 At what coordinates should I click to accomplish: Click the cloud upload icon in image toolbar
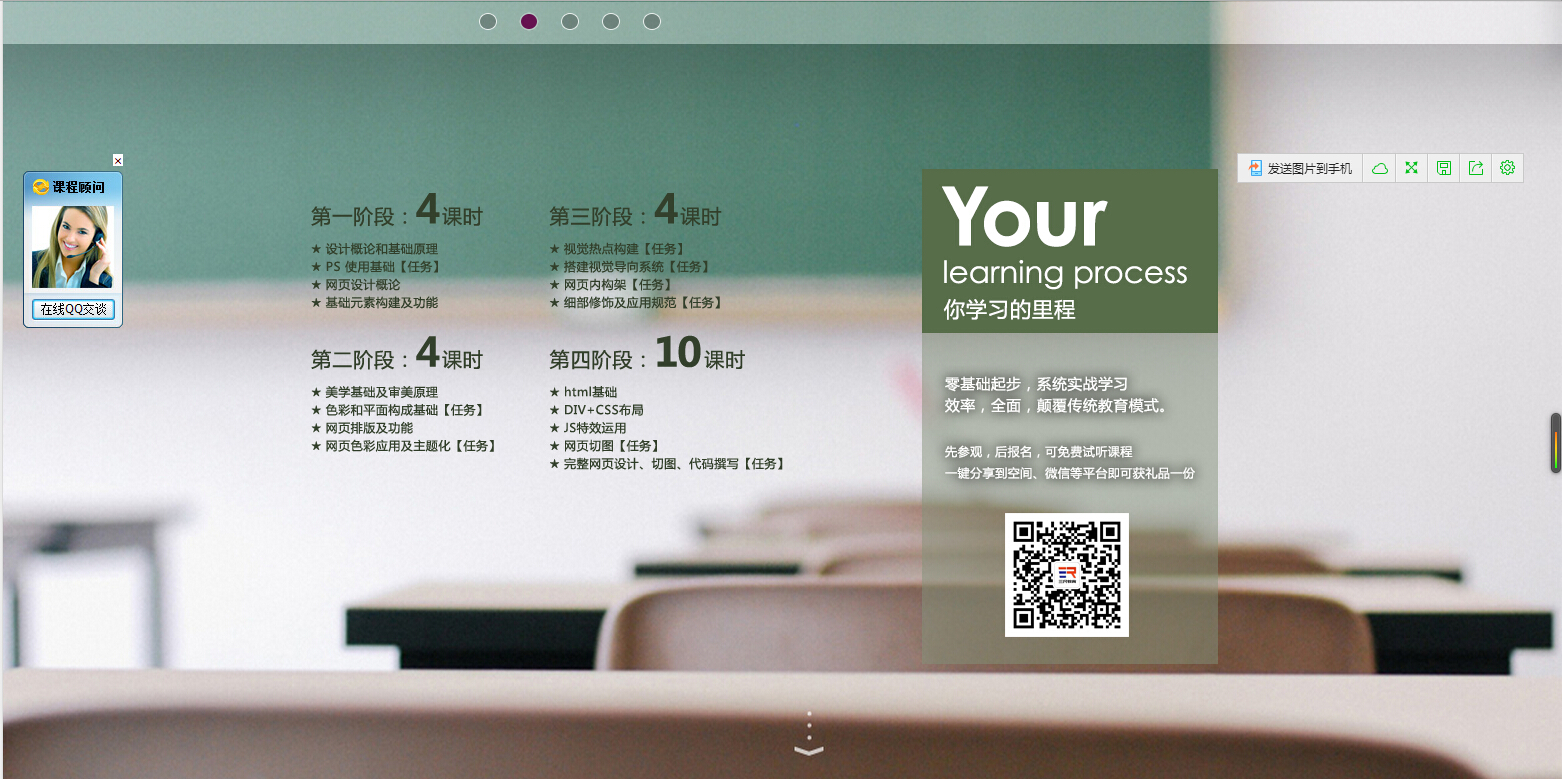pos(1380,168)
